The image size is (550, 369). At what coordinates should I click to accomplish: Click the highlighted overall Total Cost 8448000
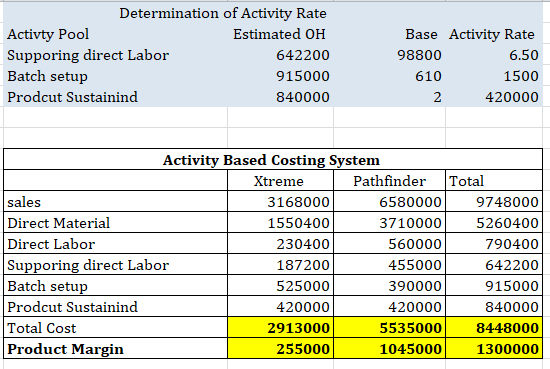tap(507, 328)
